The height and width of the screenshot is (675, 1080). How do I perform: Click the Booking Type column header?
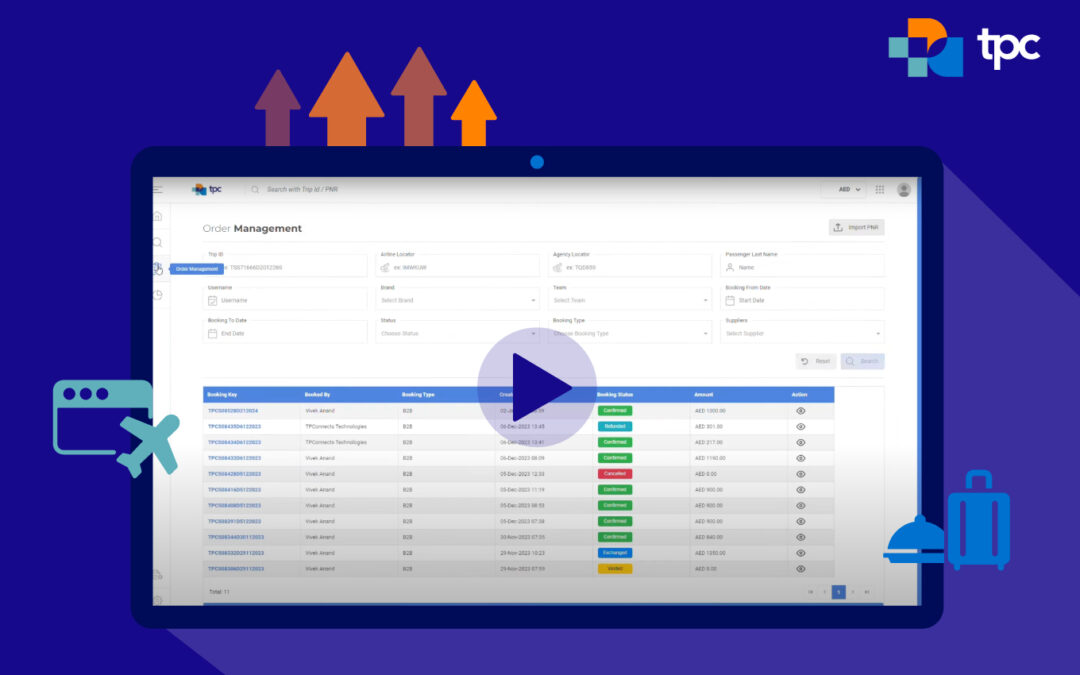point(418,395)
